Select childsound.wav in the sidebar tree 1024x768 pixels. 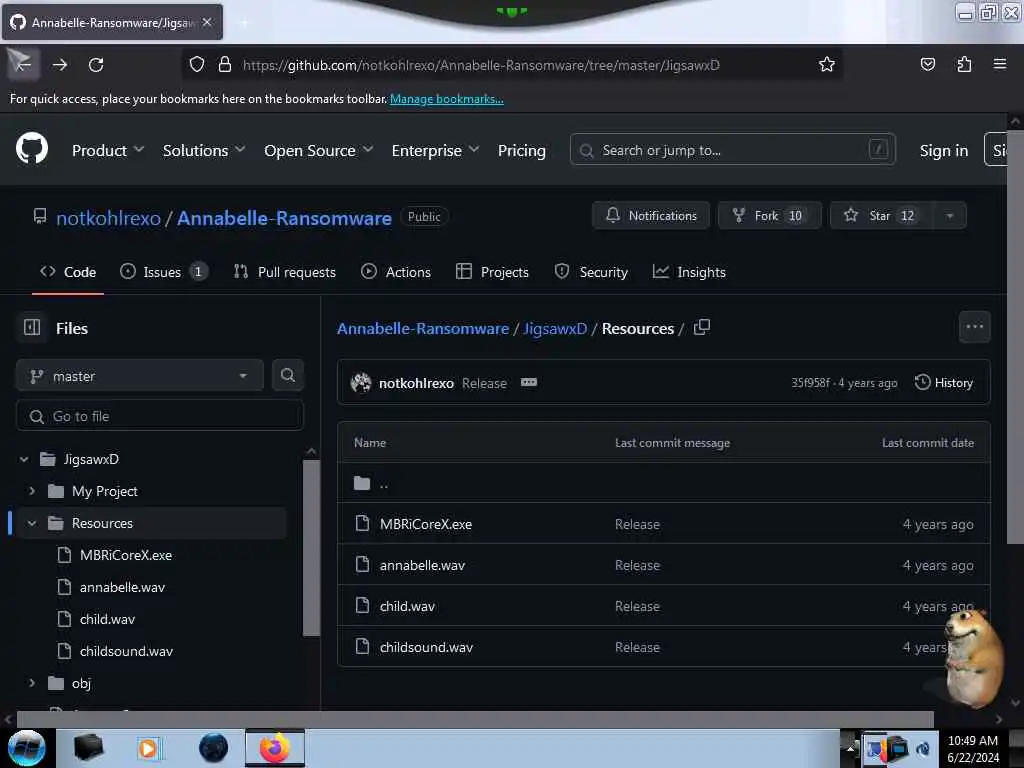(126, 650)
